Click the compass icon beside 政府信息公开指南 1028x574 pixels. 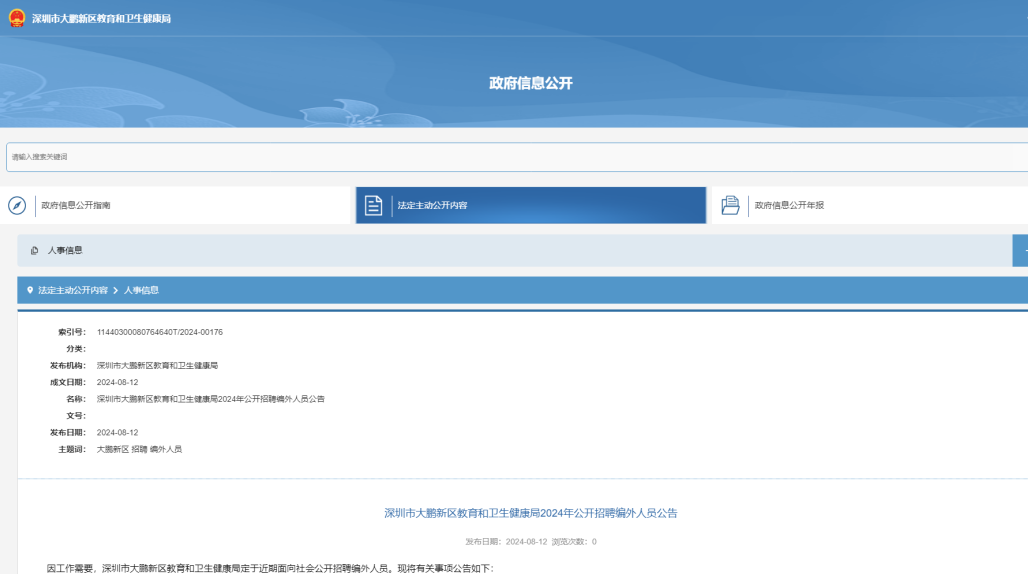point(17,205)
